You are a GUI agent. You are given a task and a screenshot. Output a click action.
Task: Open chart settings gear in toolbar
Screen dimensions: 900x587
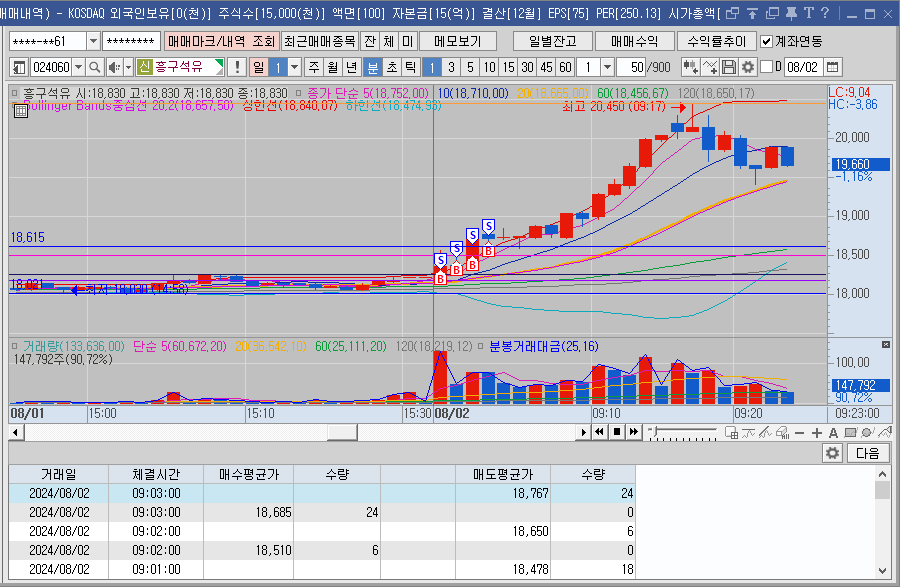click(x=747, y=68)
